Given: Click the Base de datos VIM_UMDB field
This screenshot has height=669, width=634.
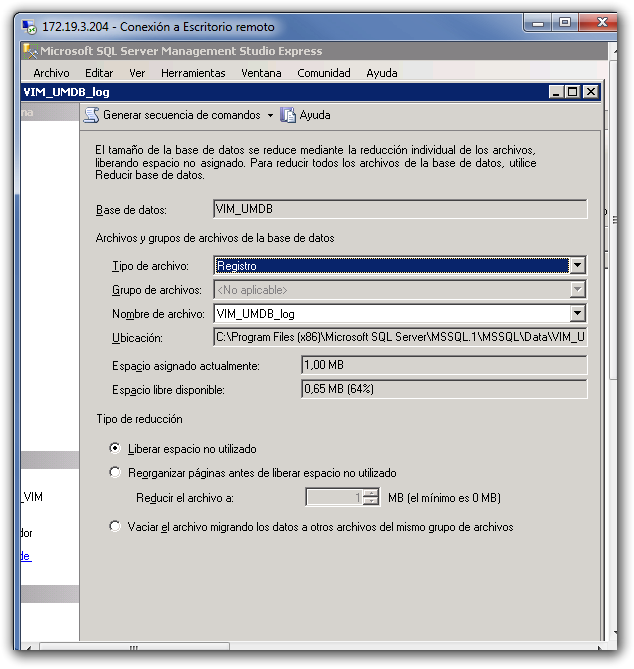Looking at the screenshot, I should tap(400, 209).
